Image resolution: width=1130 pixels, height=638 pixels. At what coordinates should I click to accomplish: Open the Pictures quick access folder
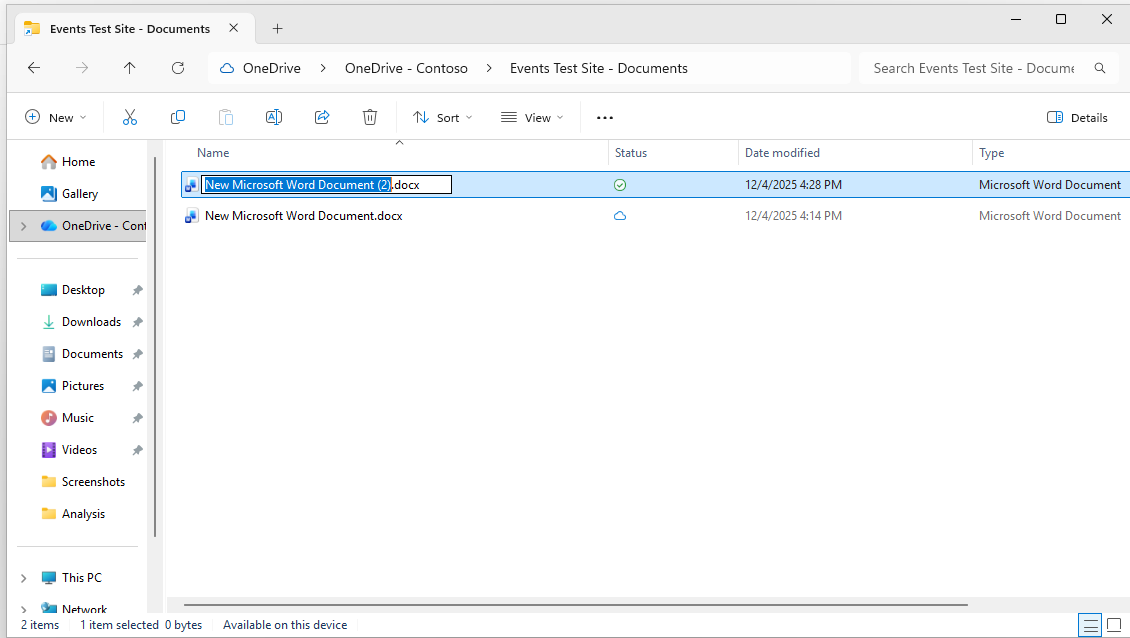coord(83,386)
